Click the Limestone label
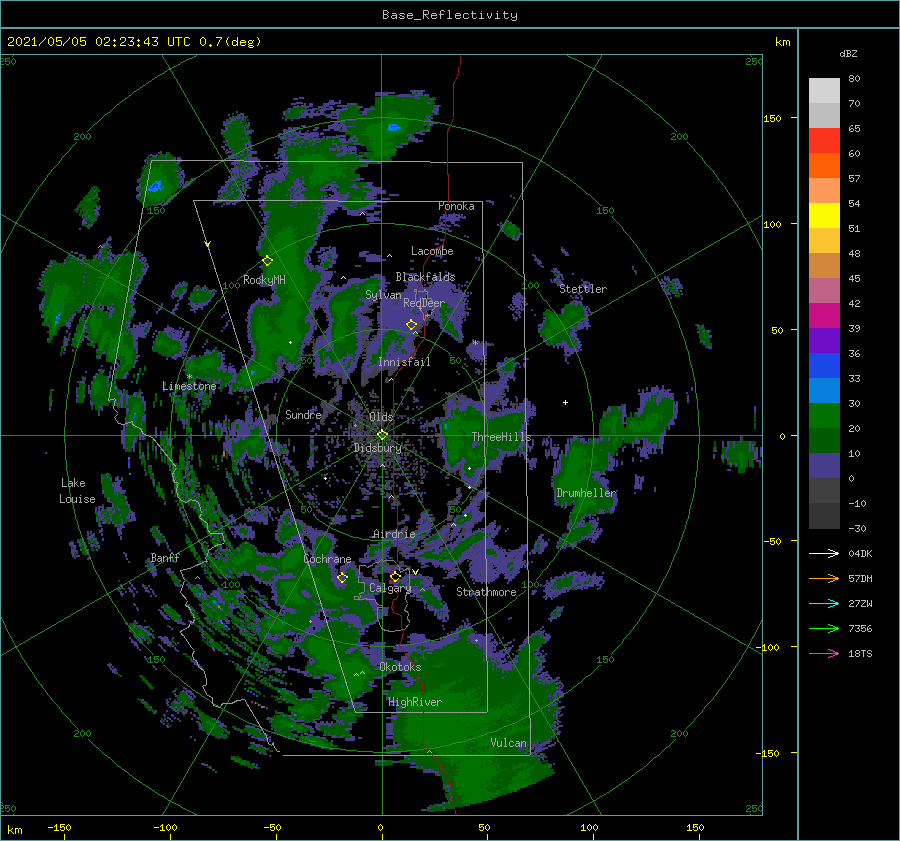 point(189,386)
